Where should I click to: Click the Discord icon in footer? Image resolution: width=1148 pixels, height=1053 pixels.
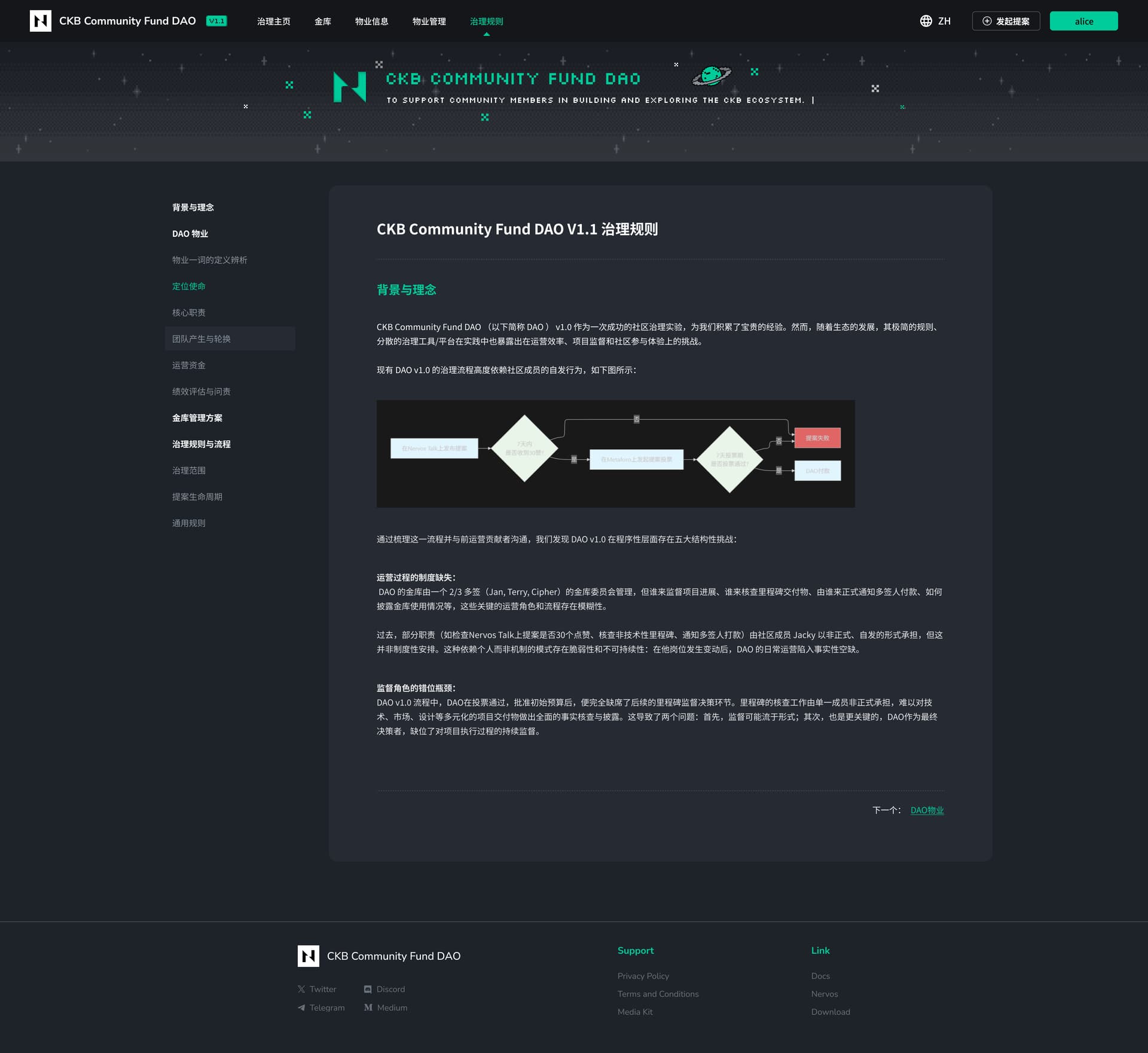coord(368,989)
